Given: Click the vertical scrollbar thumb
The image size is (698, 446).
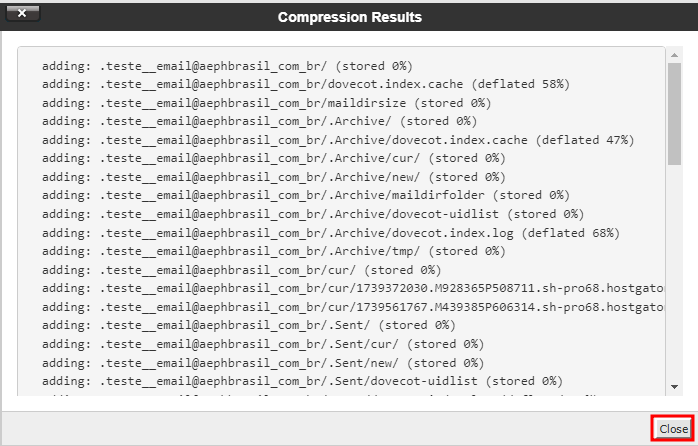Looking at the screenshot, I should 674,114.
